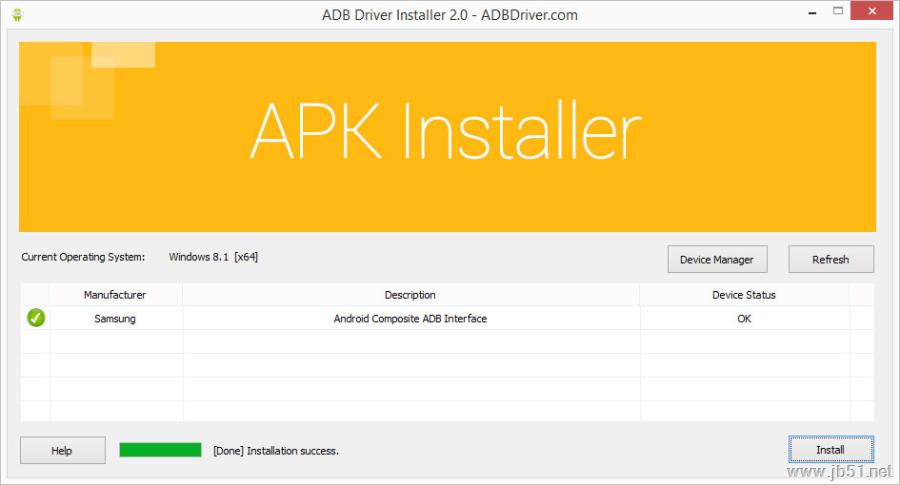
Task: Click the 'Current Operating System:' label
Action: coord(83,257)
